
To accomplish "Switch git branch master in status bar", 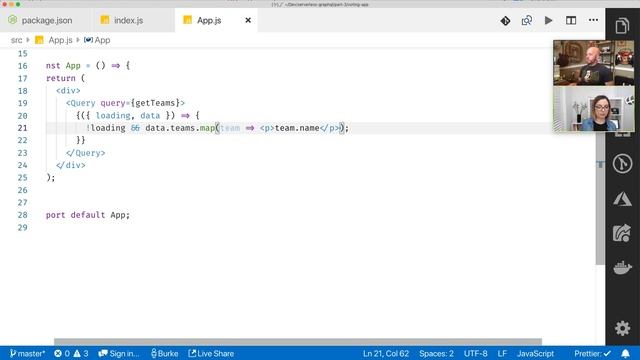I will pyautogui.click(x=27, y=353).
